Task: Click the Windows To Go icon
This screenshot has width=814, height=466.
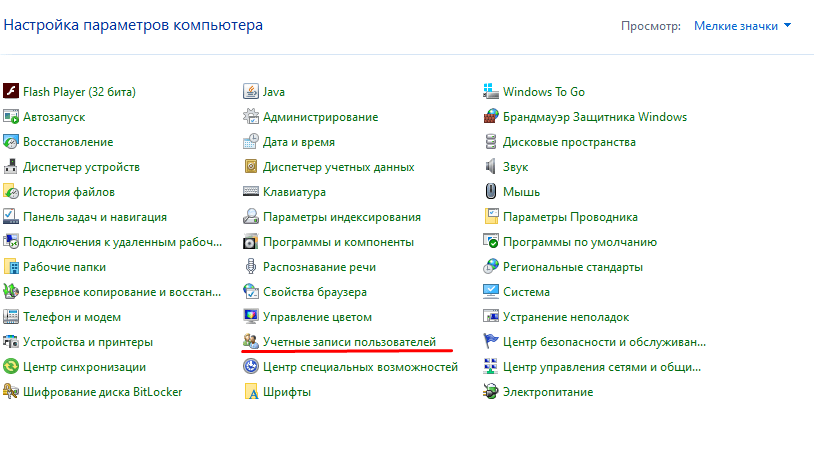Action: 491,92
